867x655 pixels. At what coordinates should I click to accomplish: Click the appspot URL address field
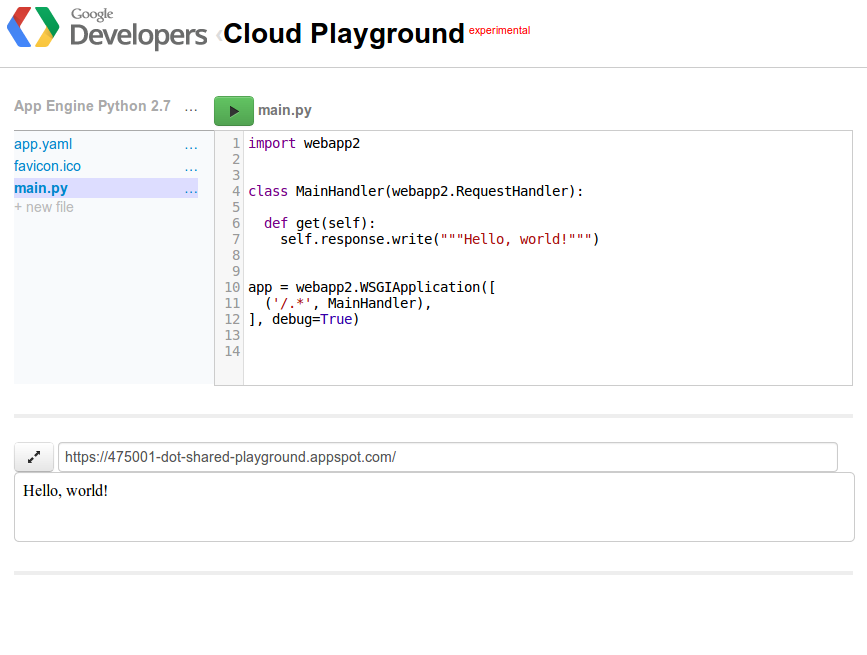(x=448, y=457)
